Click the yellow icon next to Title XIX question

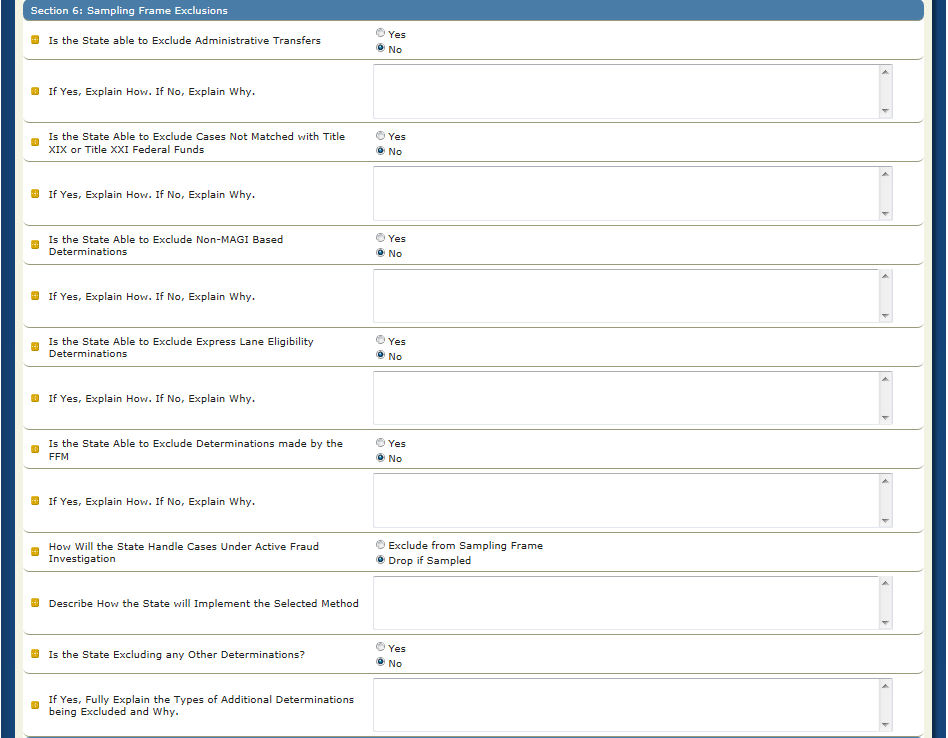pos(36,143)
